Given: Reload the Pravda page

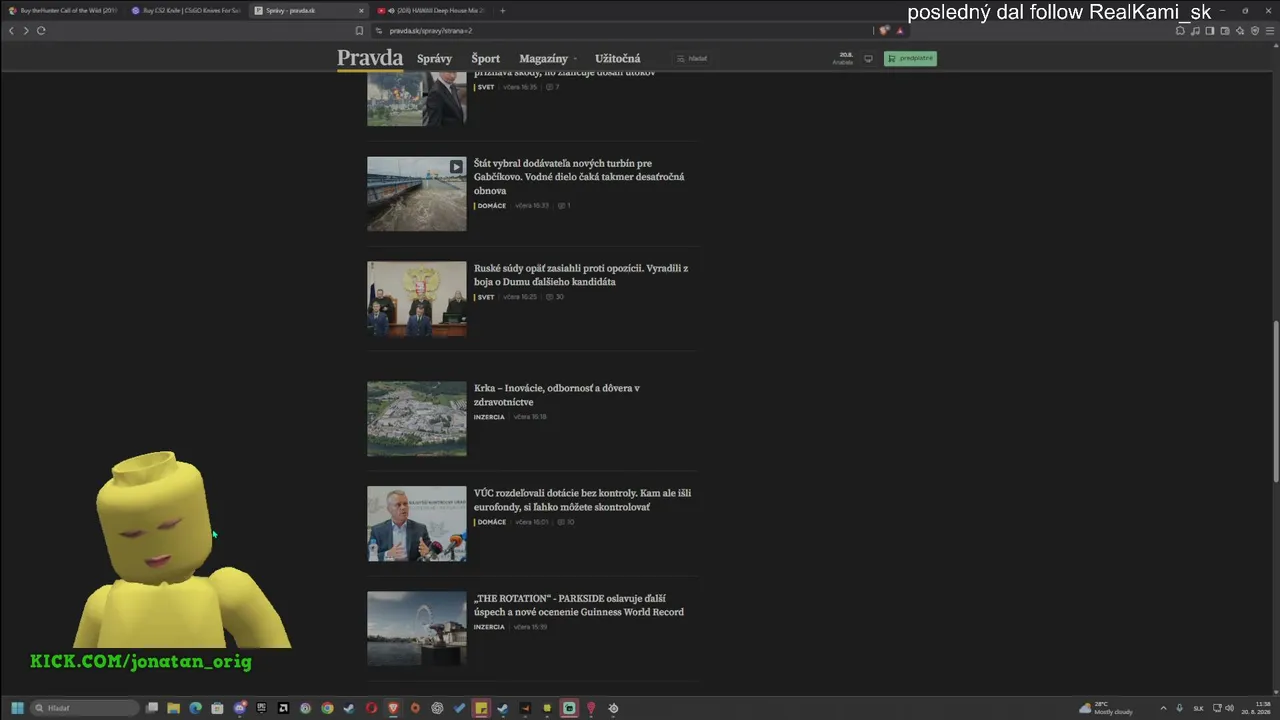Looking at the screenshot, I should point(41,31).
